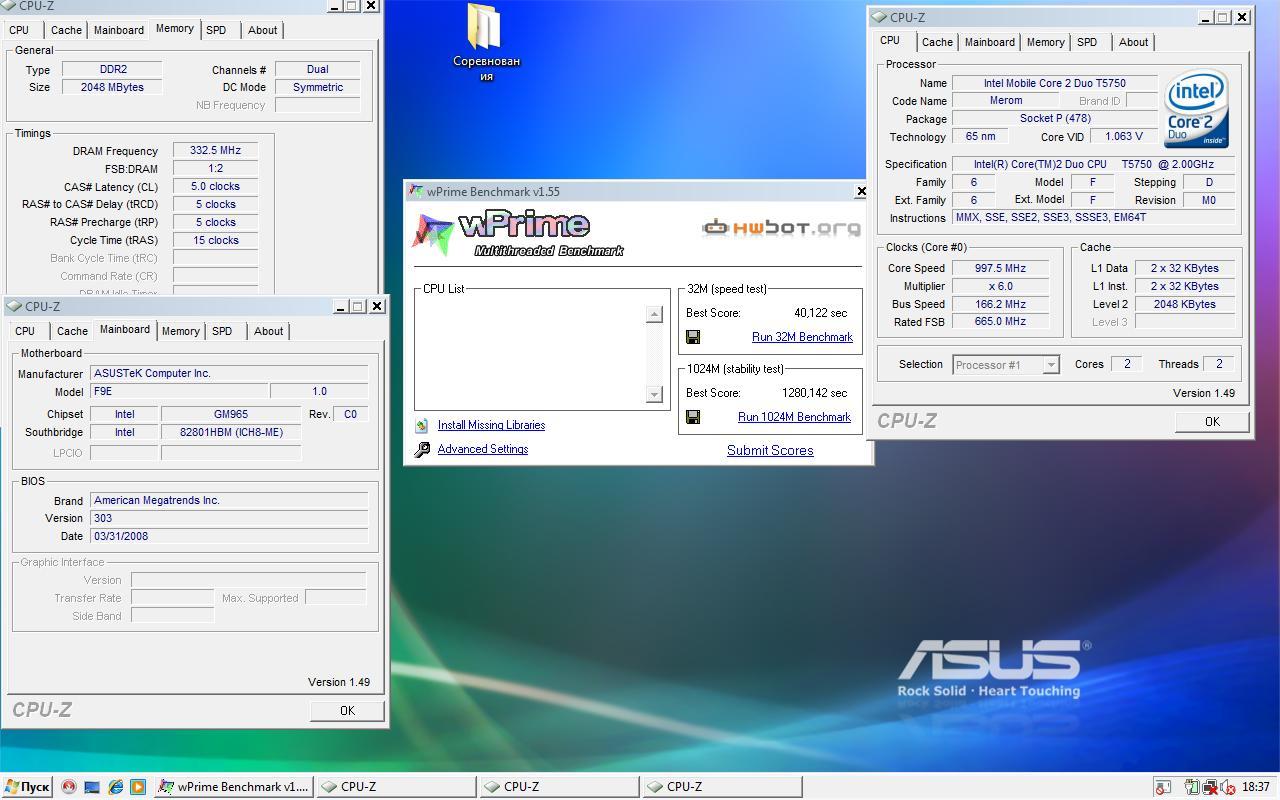Switch to wPrime Benchmark in the taskbar
Viewport: 1280px width, 800px height.
click(234, 787)
